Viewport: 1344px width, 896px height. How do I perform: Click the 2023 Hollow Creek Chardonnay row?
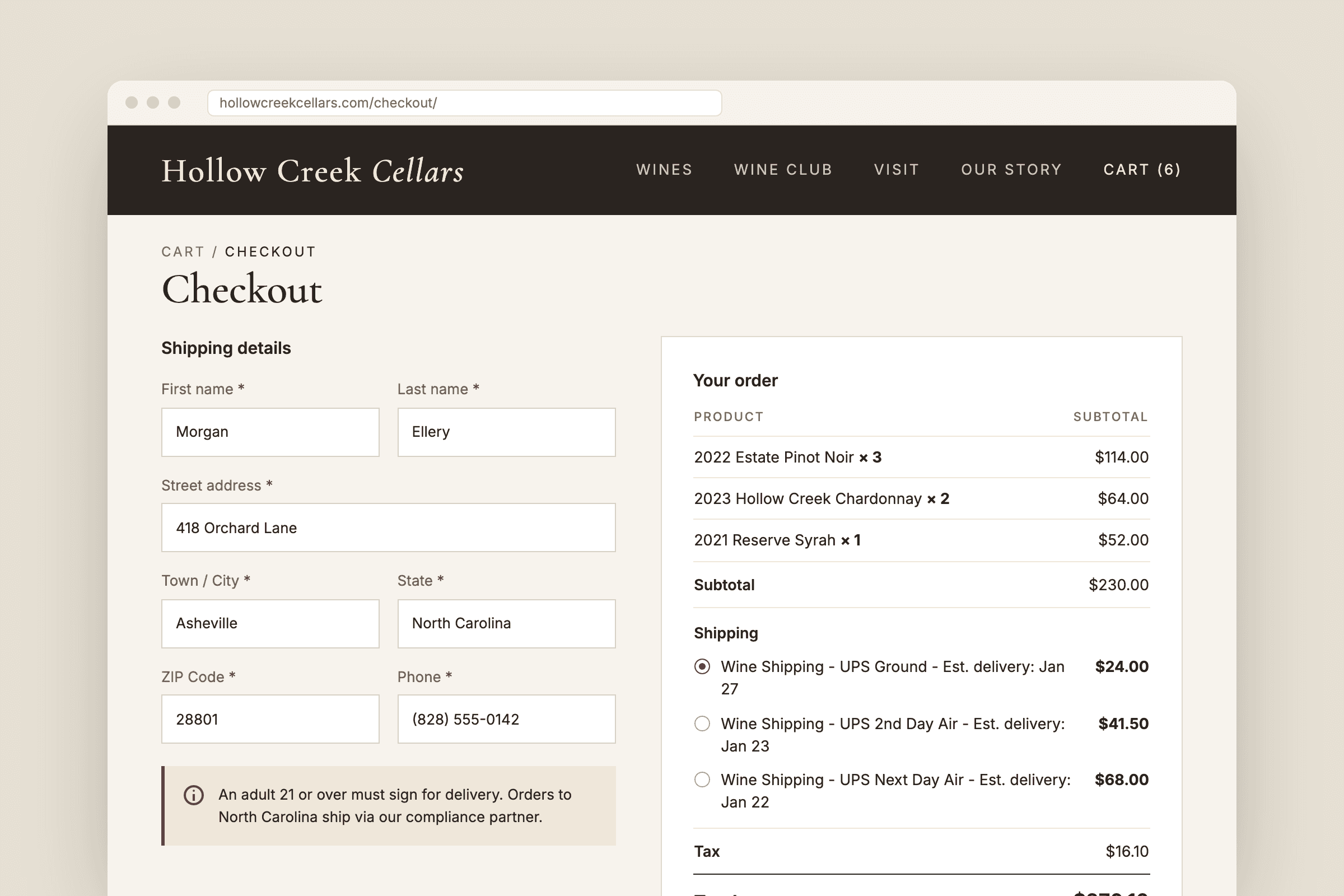click(921, 499)
